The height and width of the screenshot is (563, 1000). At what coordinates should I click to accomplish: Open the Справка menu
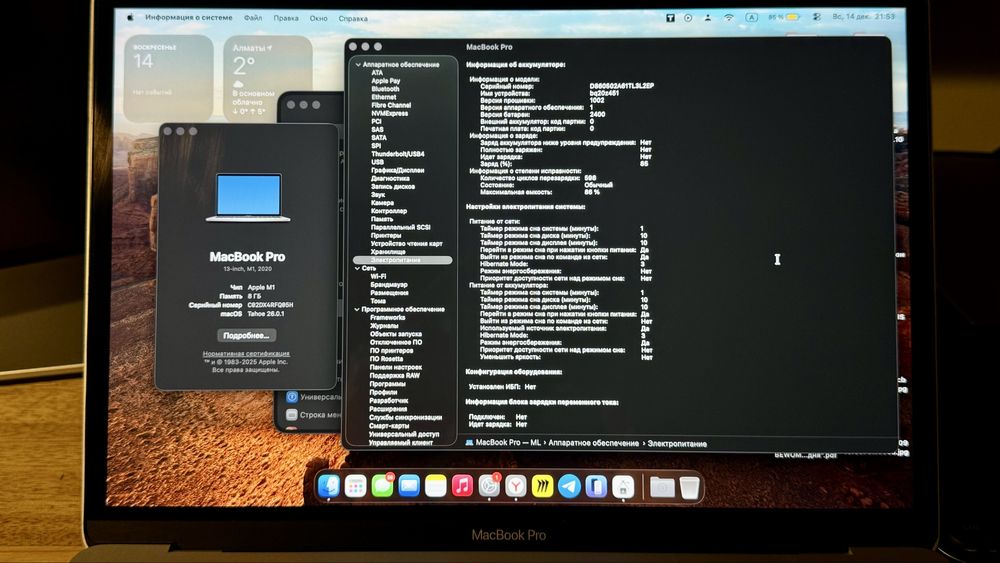point(353,18)
